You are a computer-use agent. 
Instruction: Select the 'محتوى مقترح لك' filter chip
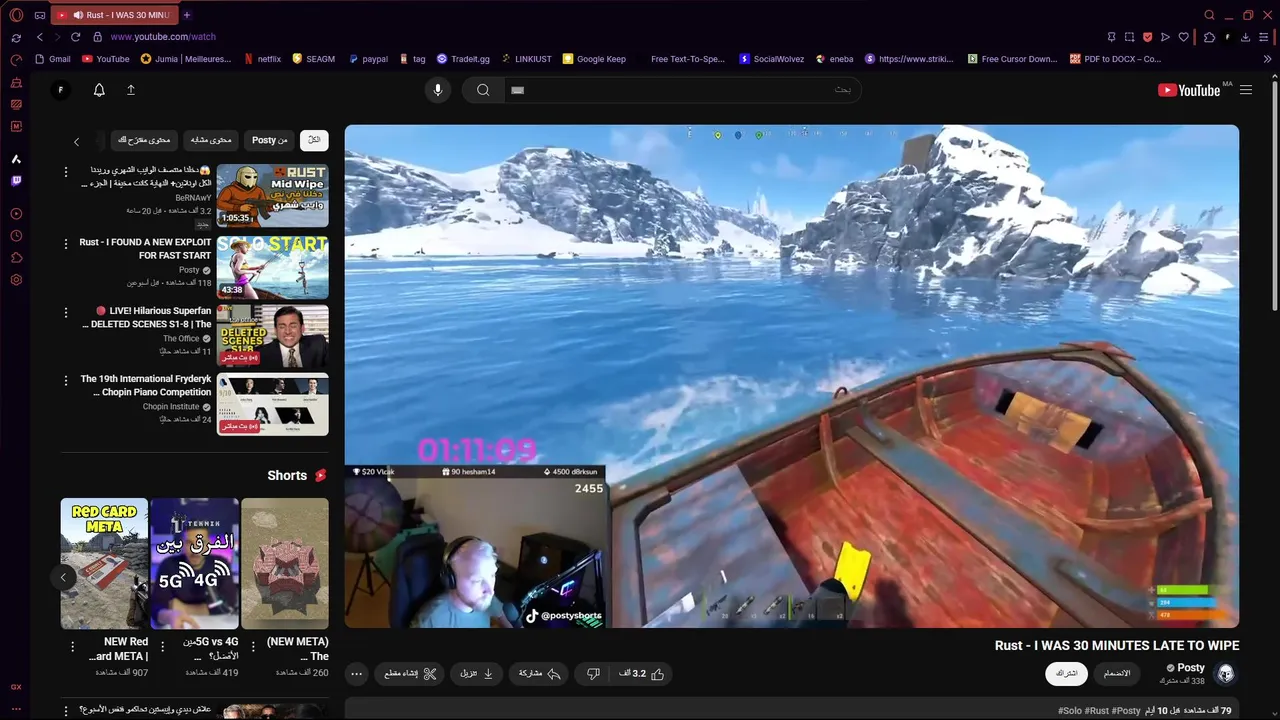point(144,141)
